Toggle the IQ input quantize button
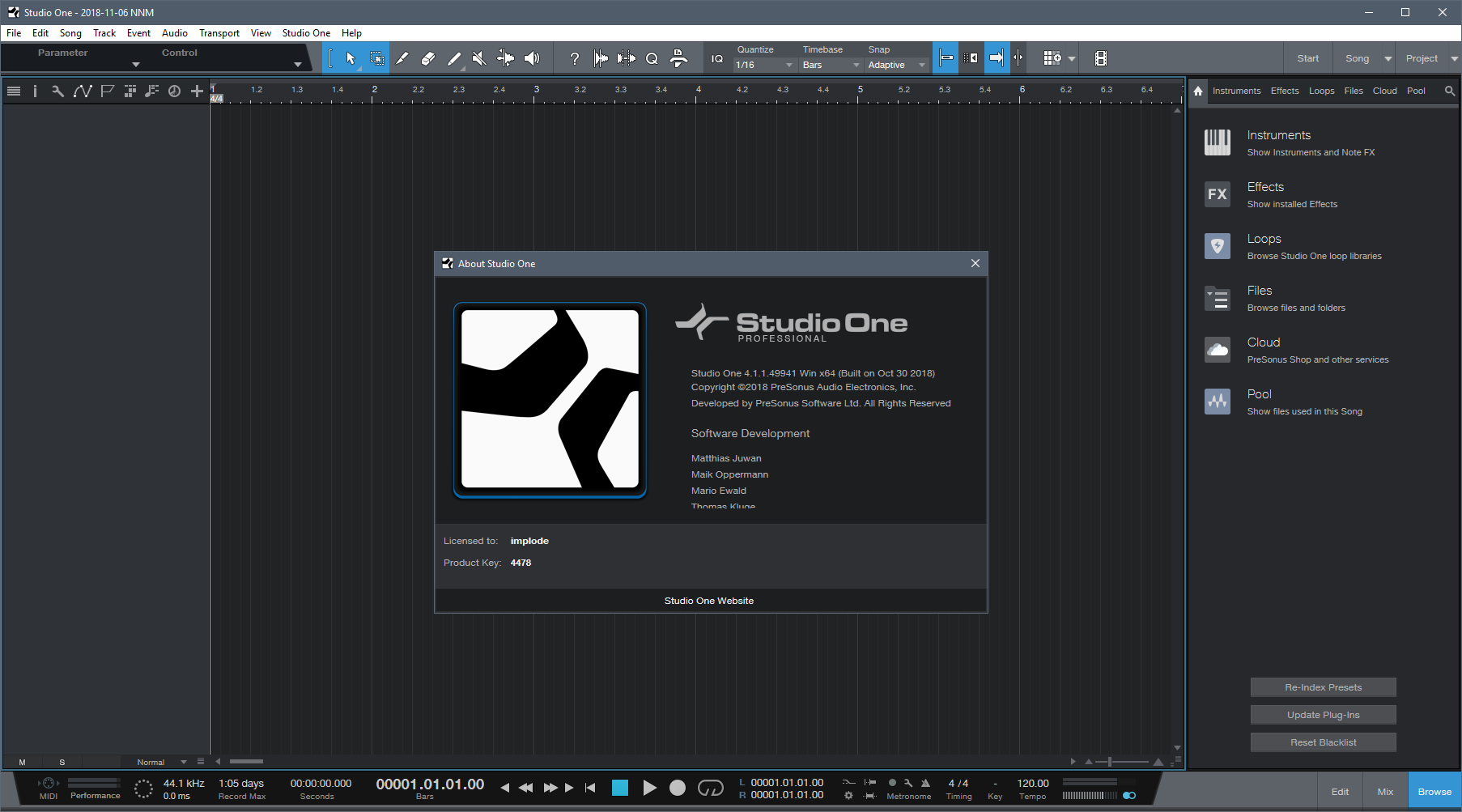Image resolution: width=1462 pixels, height=812 pixels. coord(717,58)
